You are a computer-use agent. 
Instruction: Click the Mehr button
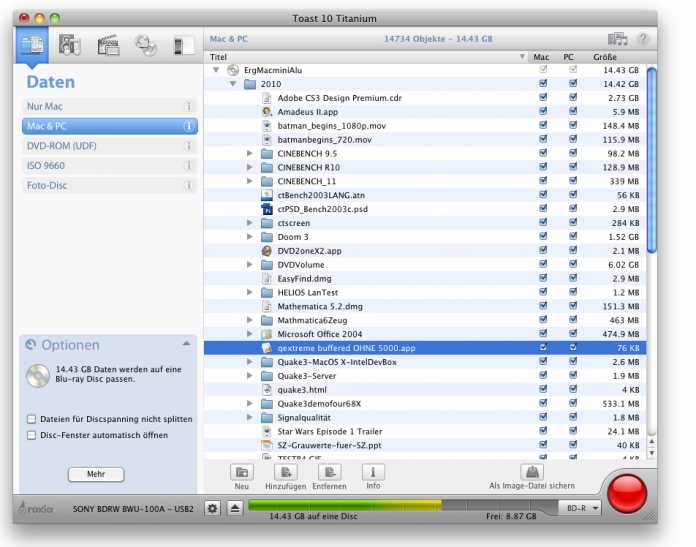click(x=96, y=474)
